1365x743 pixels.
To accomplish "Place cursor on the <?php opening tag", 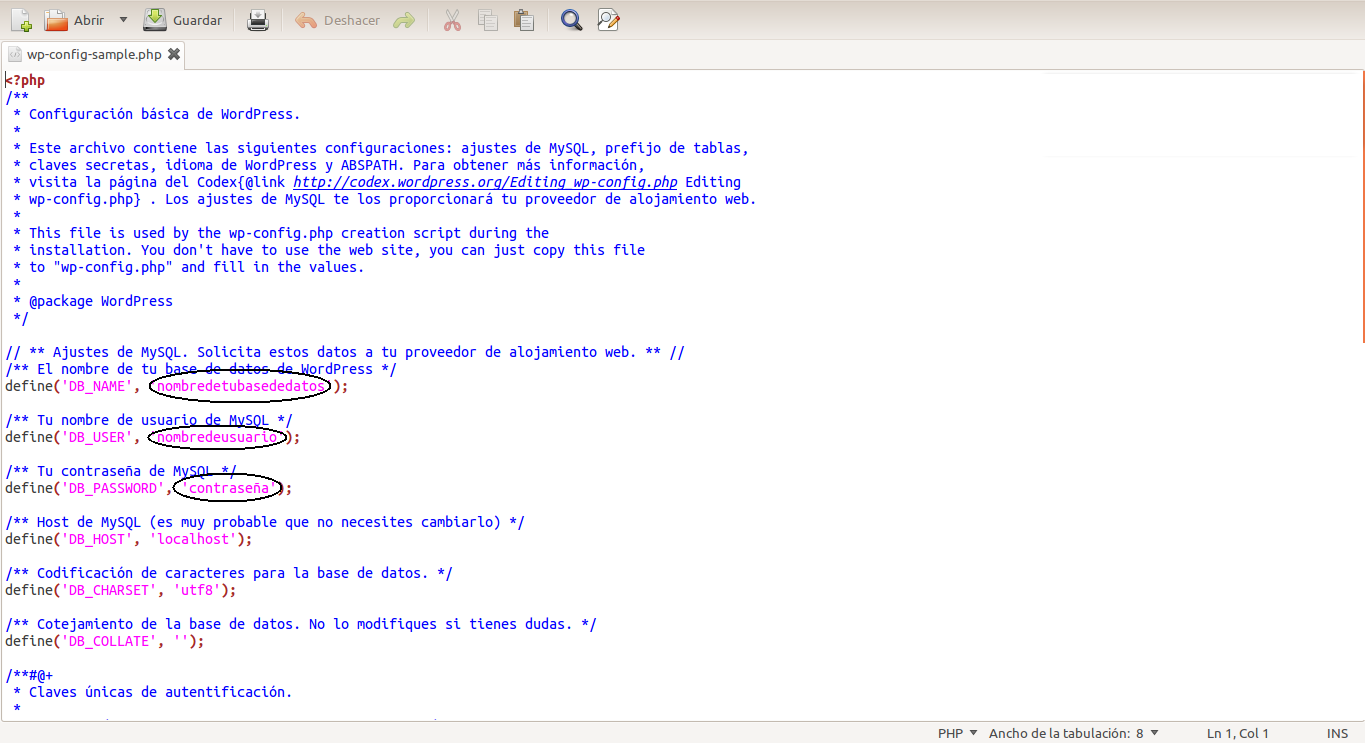I will (x=25, y=80).
